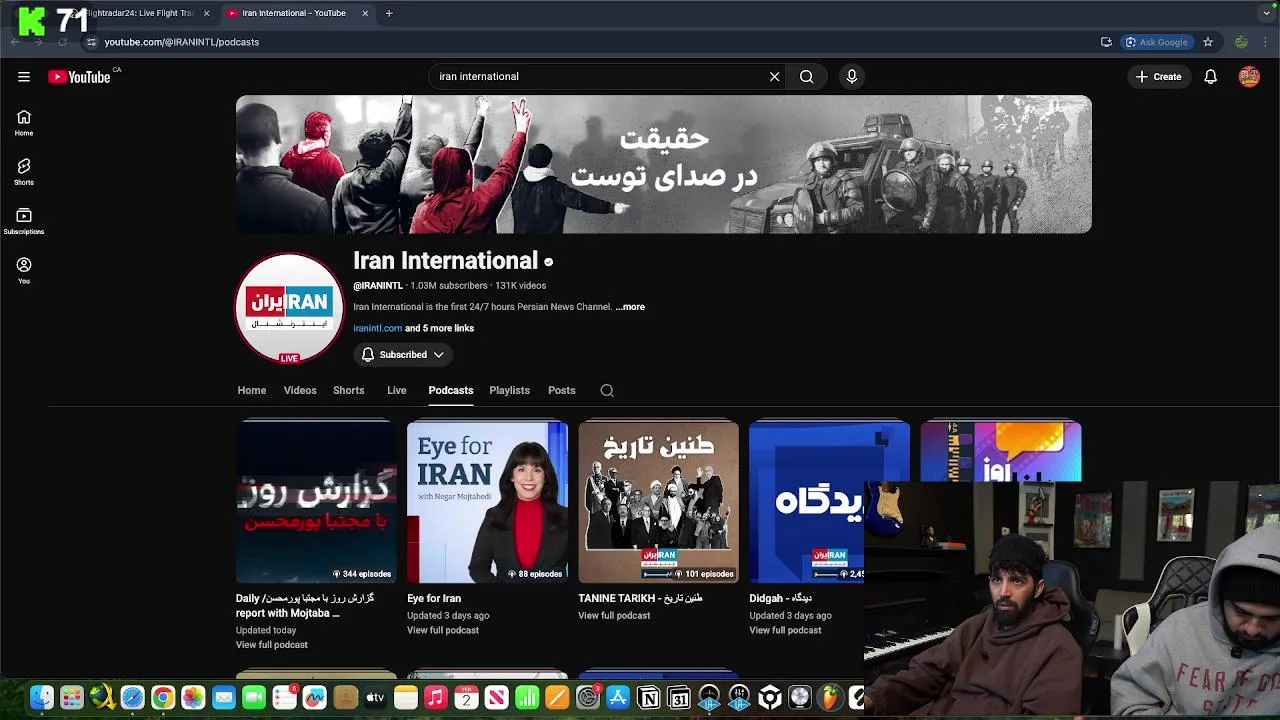Open the Eye for IRAN podcast thumbnail
1280x720 pixels.
click(487, 502)
